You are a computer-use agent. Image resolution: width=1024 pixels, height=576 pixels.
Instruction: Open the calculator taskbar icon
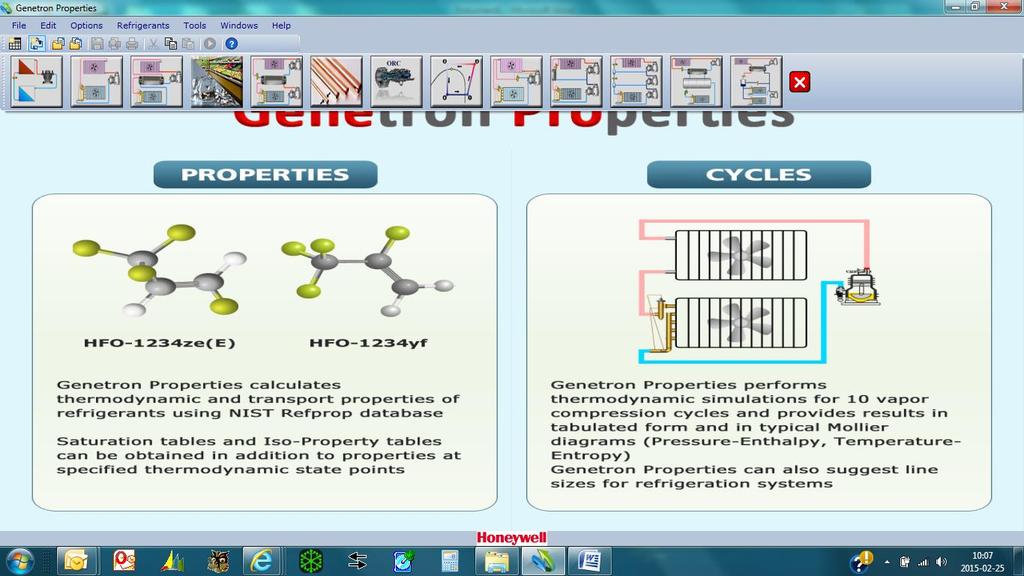449,561
